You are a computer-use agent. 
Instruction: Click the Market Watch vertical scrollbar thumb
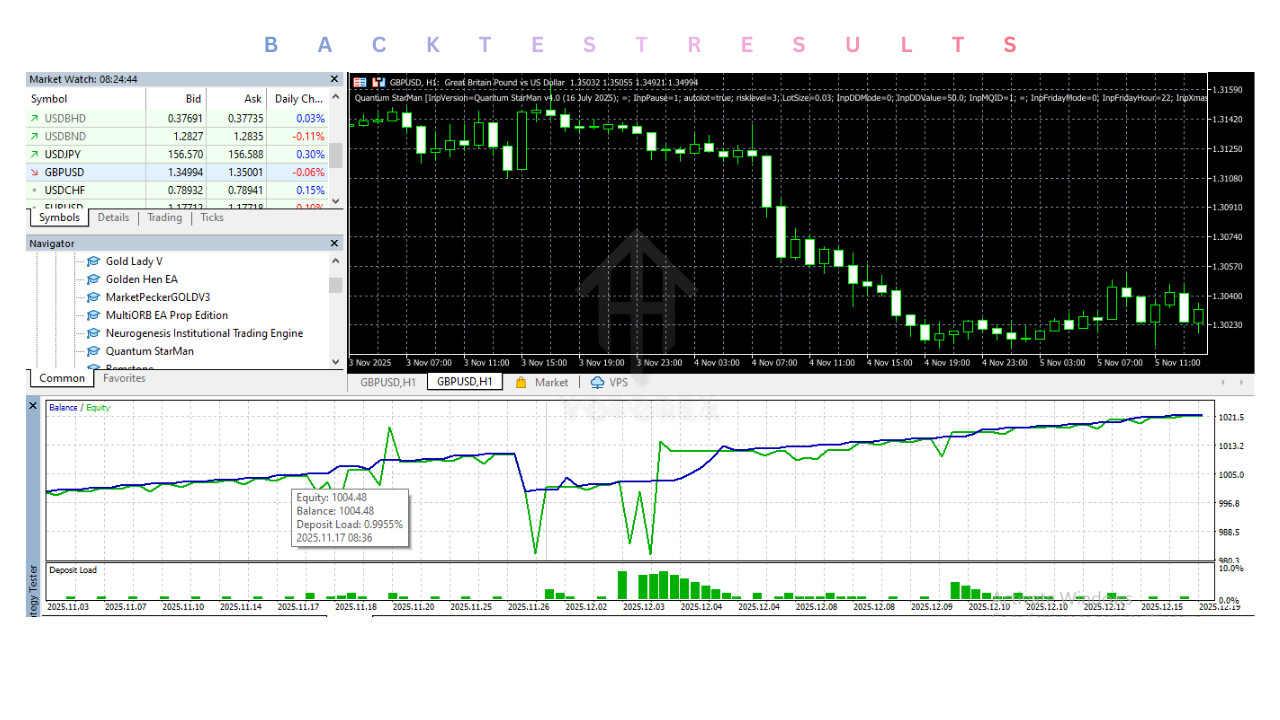[x=336, y=155]
